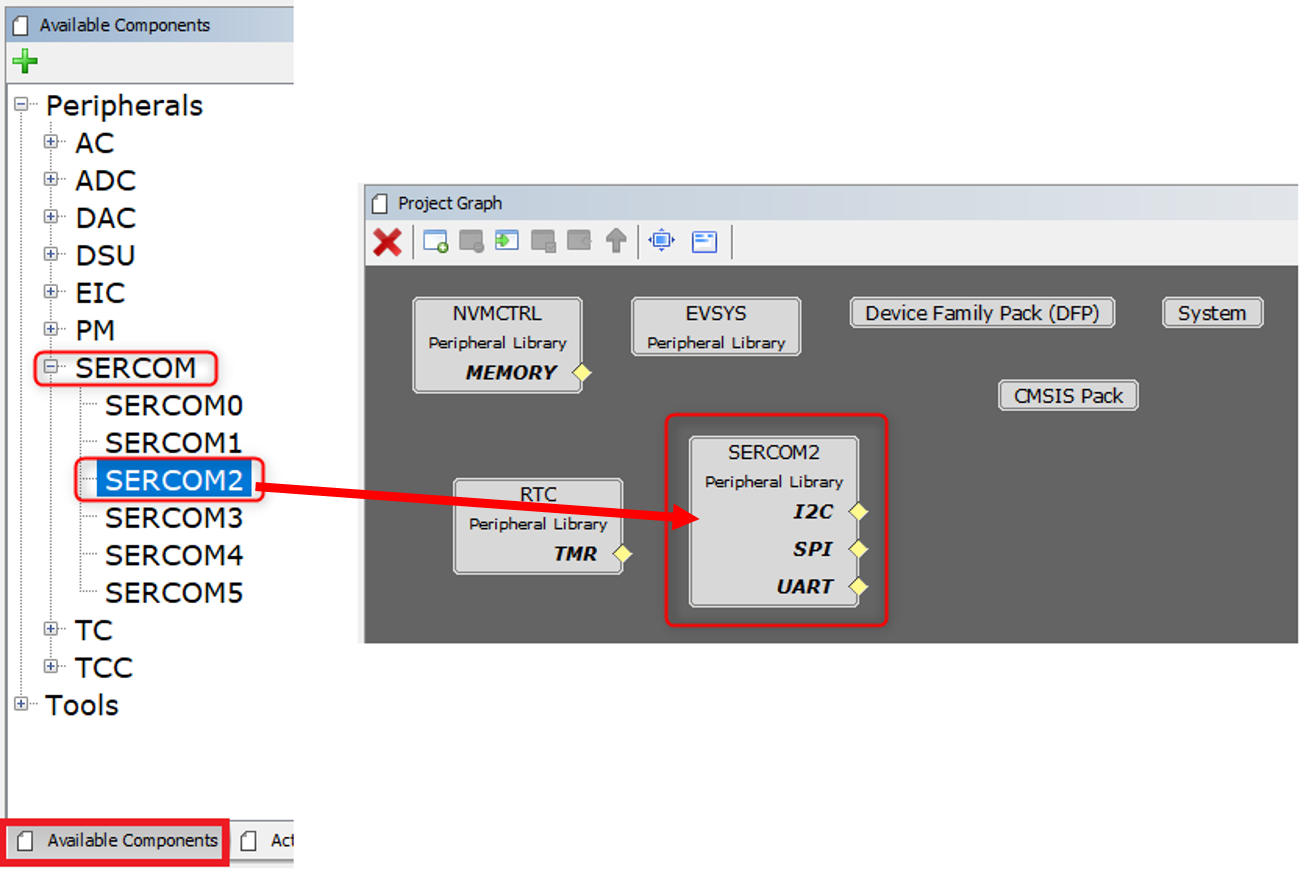Image resolution: width=1306 pixels, height=873 pixels.
Task: Expand the TCC tree node
Action: point(50,666)
